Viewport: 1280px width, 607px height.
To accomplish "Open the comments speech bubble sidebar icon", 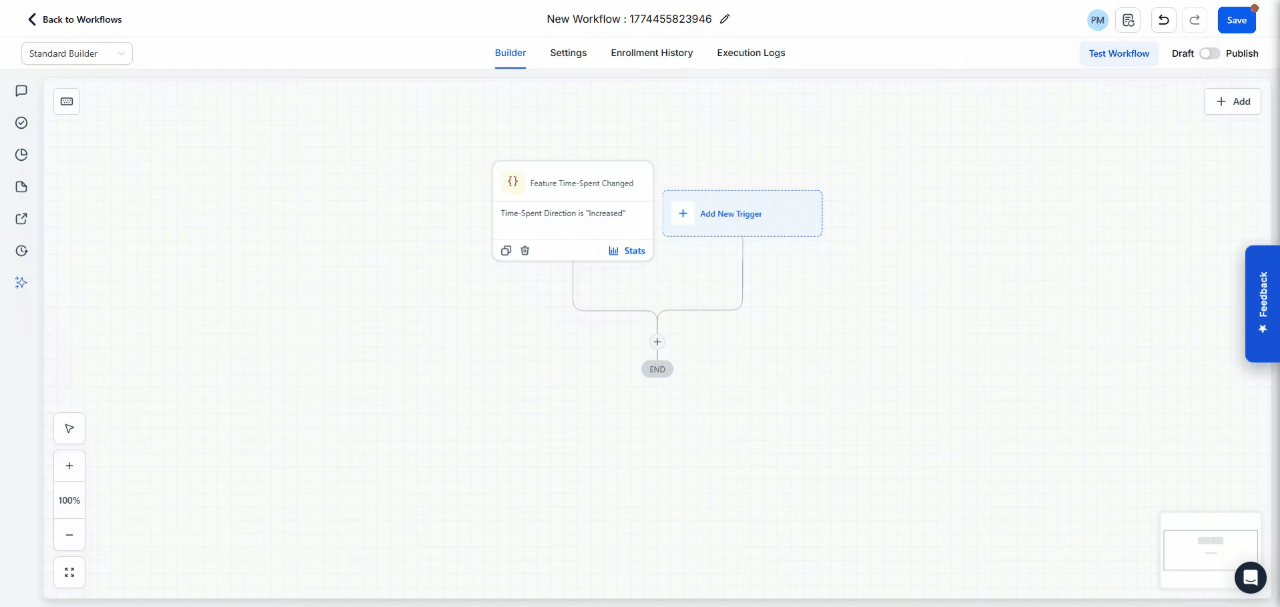I will pyautogui.click(x=21, y=91).
